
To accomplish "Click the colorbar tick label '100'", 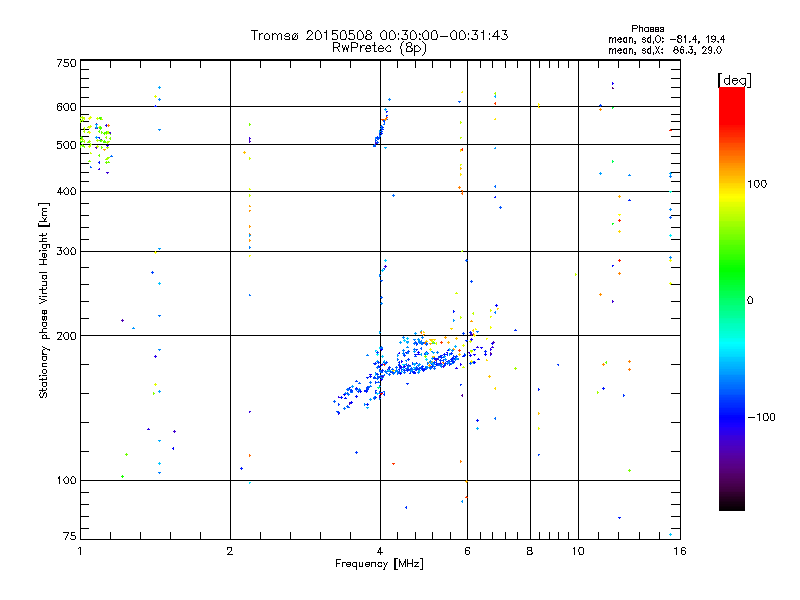I will tap(757, 184).
